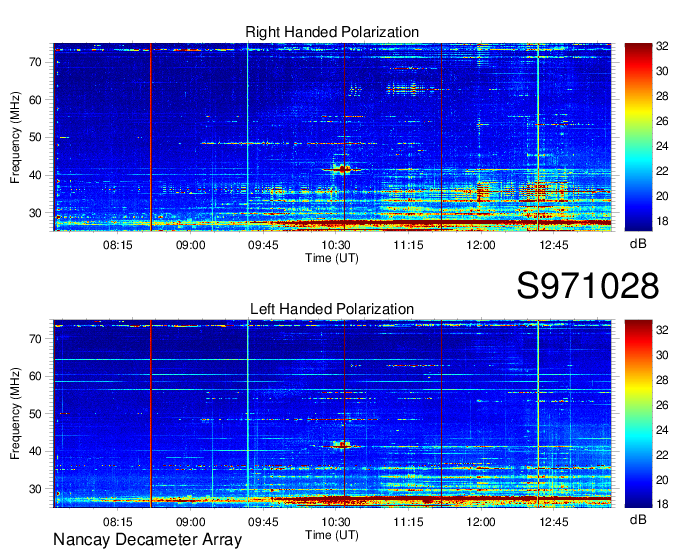Click the Left Handed plot's color bar
This screenshot has height=552, width=680.
638,414
